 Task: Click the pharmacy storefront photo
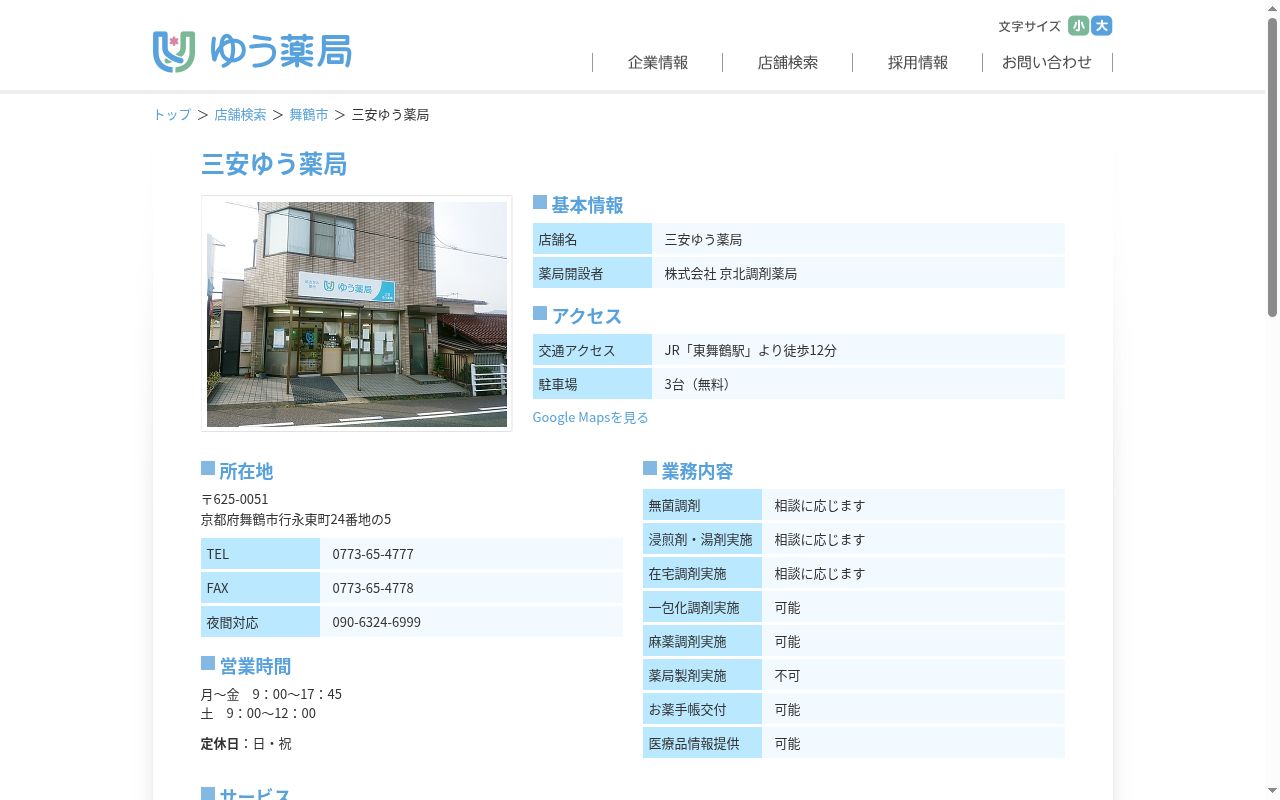(357, 314)
